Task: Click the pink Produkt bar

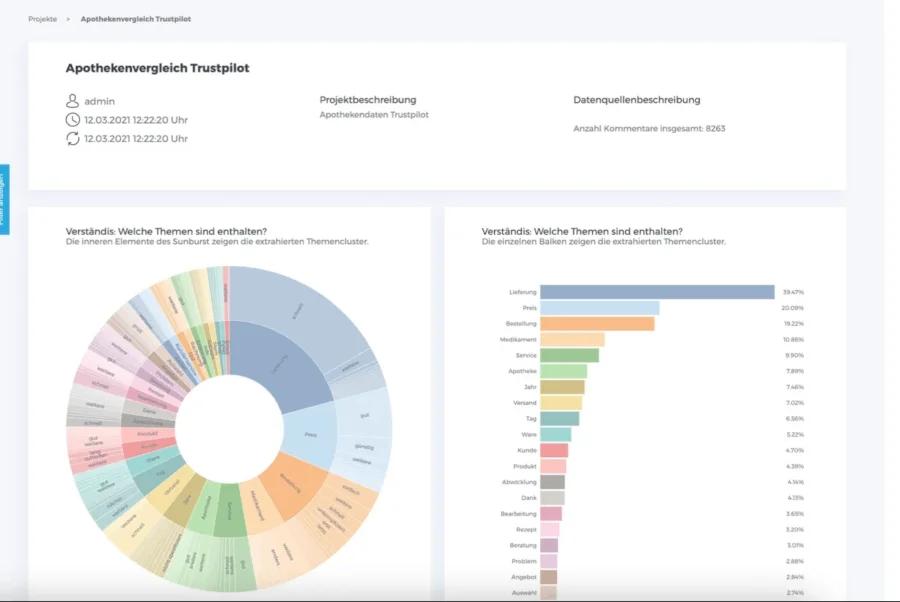Action: pyautogui.click(x=553, y=466)
